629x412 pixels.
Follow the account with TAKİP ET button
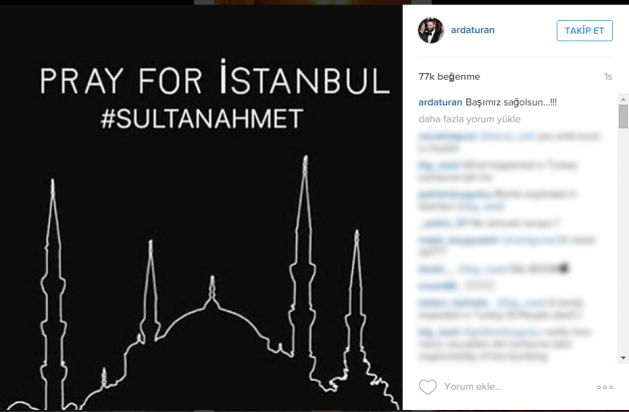coord(584,30)
